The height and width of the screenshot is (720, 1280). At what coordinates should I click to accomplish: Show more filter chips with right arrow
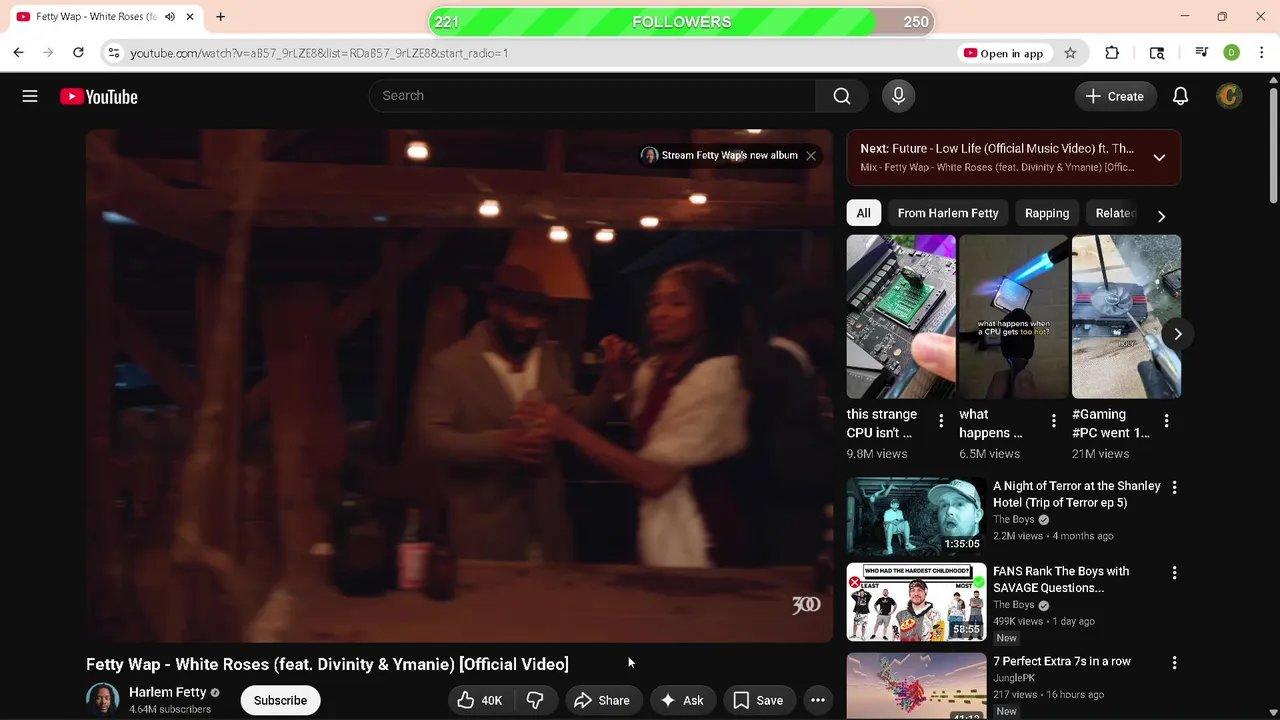coord(1161,216)
